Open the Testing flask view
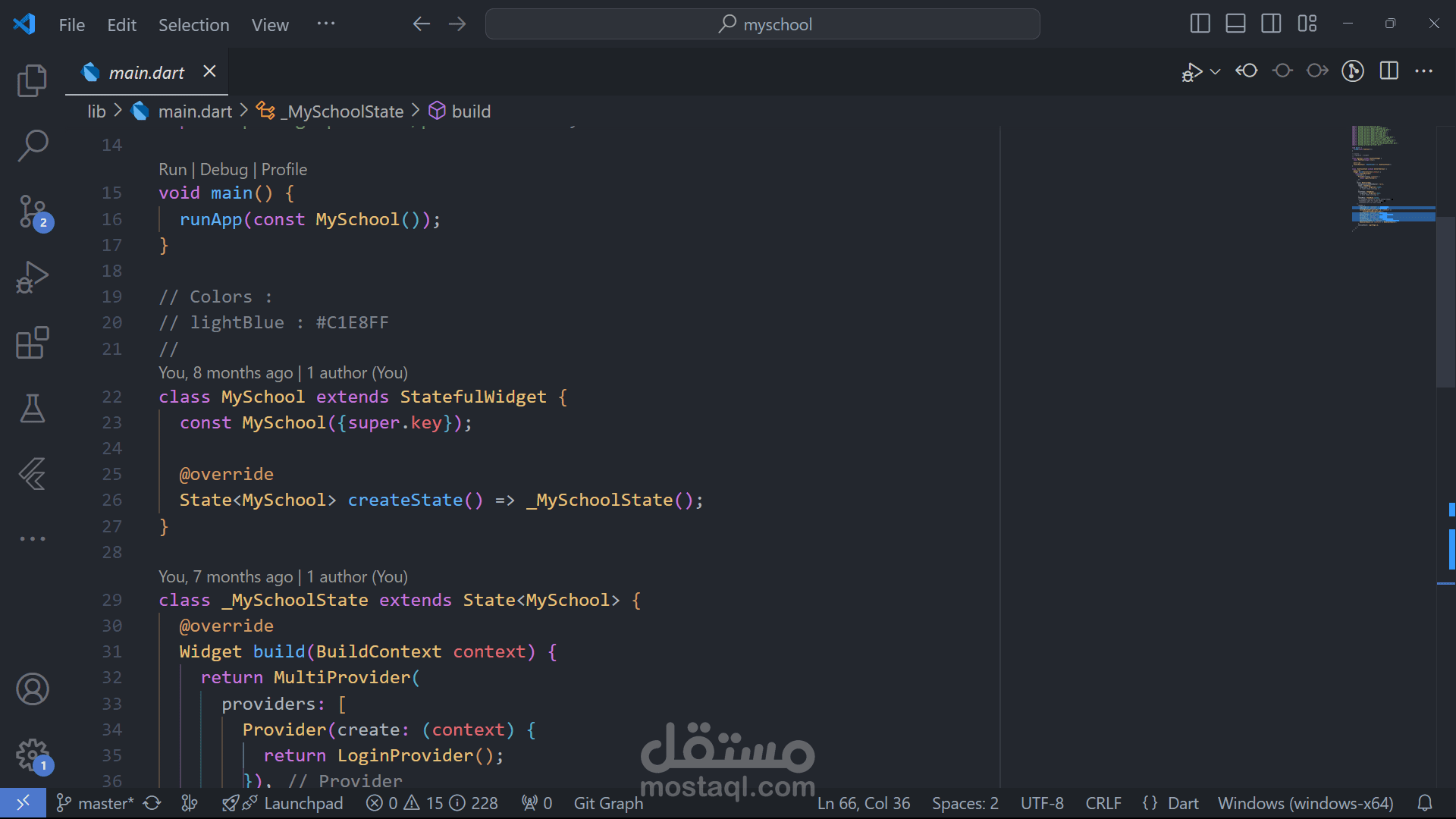The height and width of the screenshot is (819, 1456). pos(32,409)
